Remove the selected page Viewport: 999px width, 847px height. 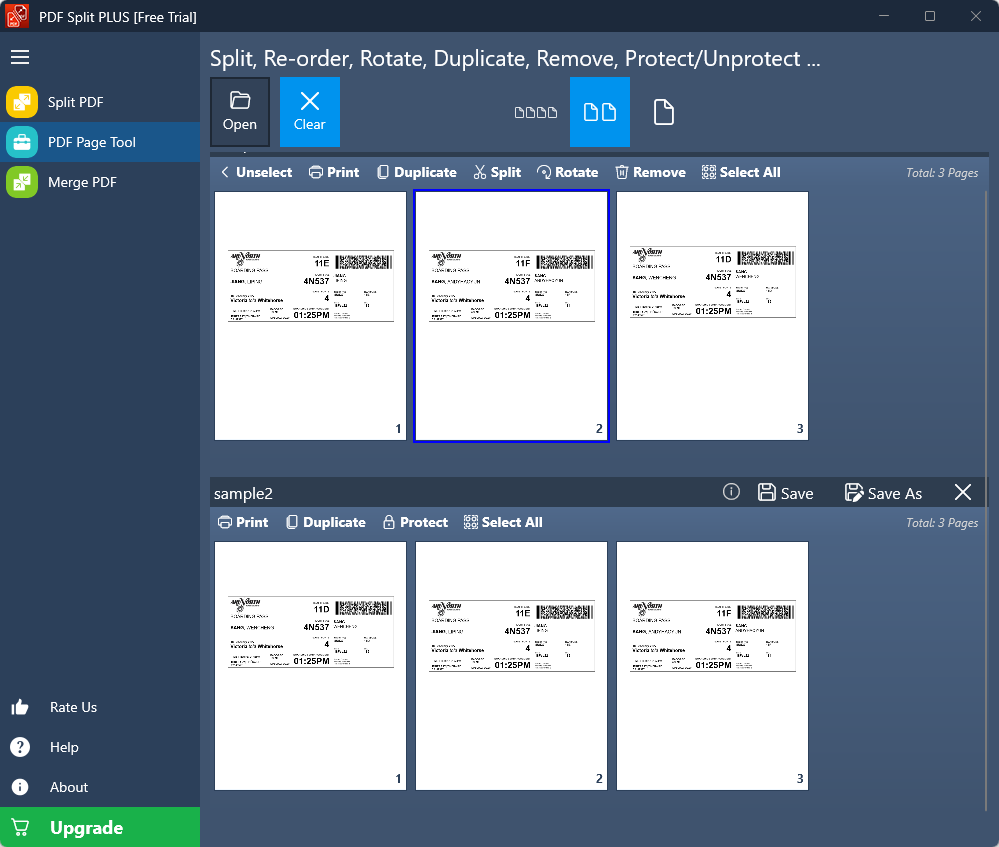click(x=650, y=172)
